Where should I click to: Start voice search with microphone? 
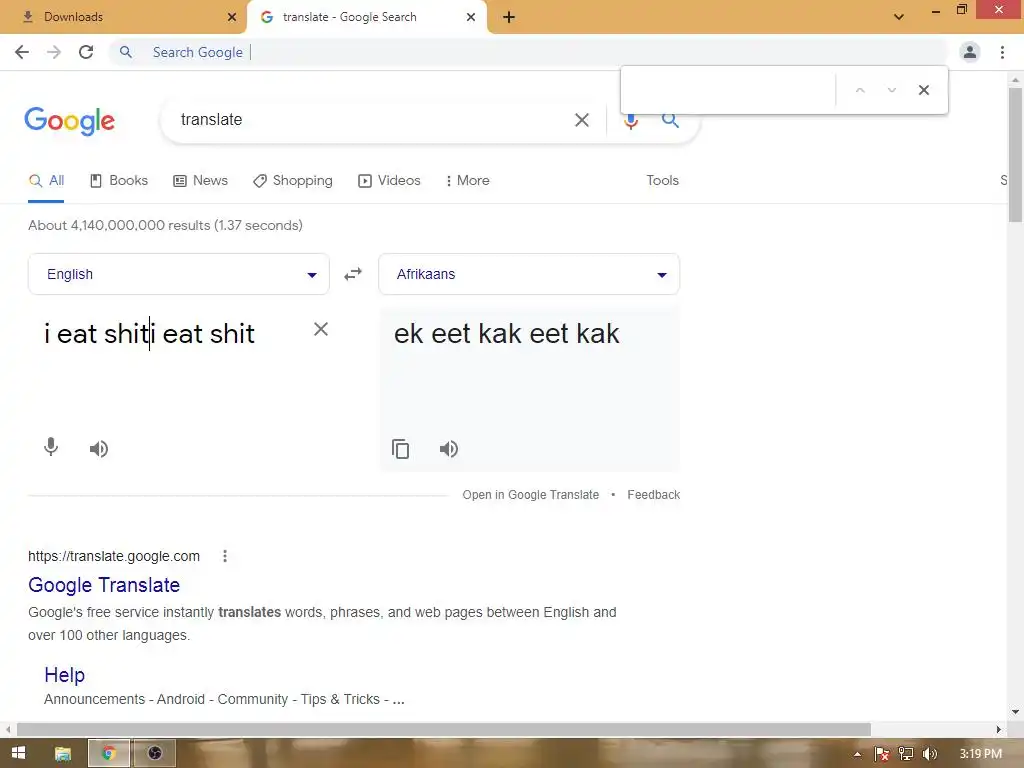coord(630,121)
